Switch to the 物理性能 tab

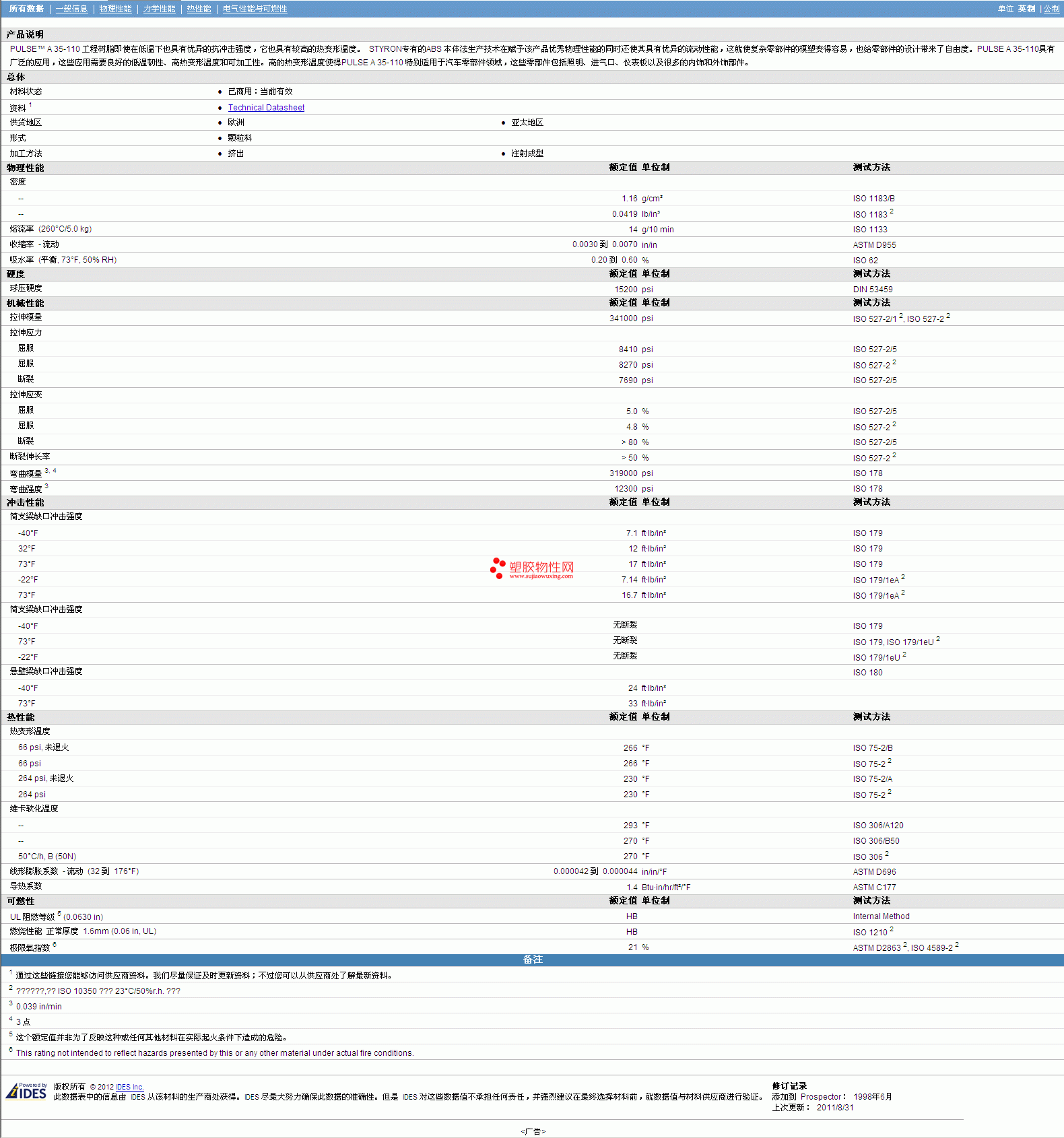pos(115,9)
